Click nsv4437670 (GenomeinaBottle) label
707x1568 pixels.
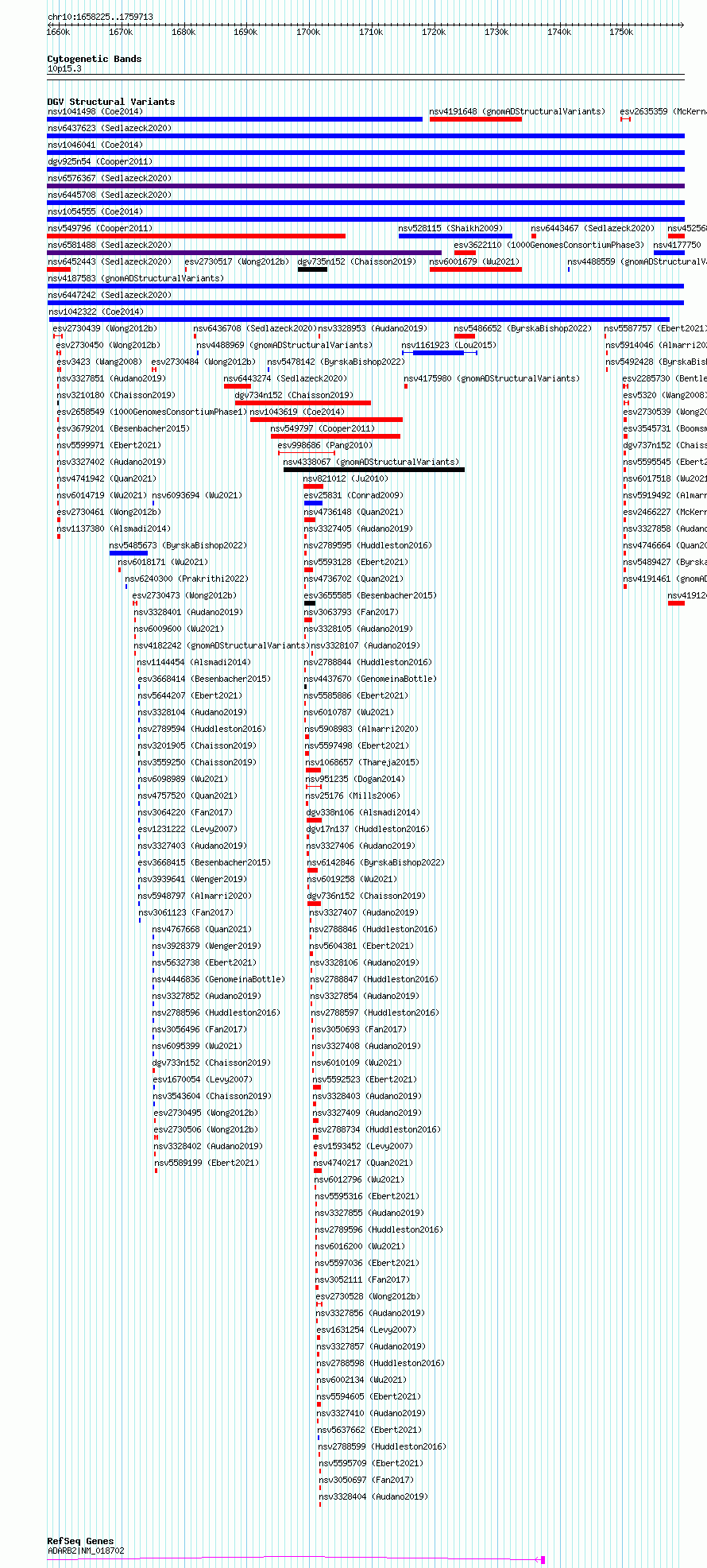(370, 679)
